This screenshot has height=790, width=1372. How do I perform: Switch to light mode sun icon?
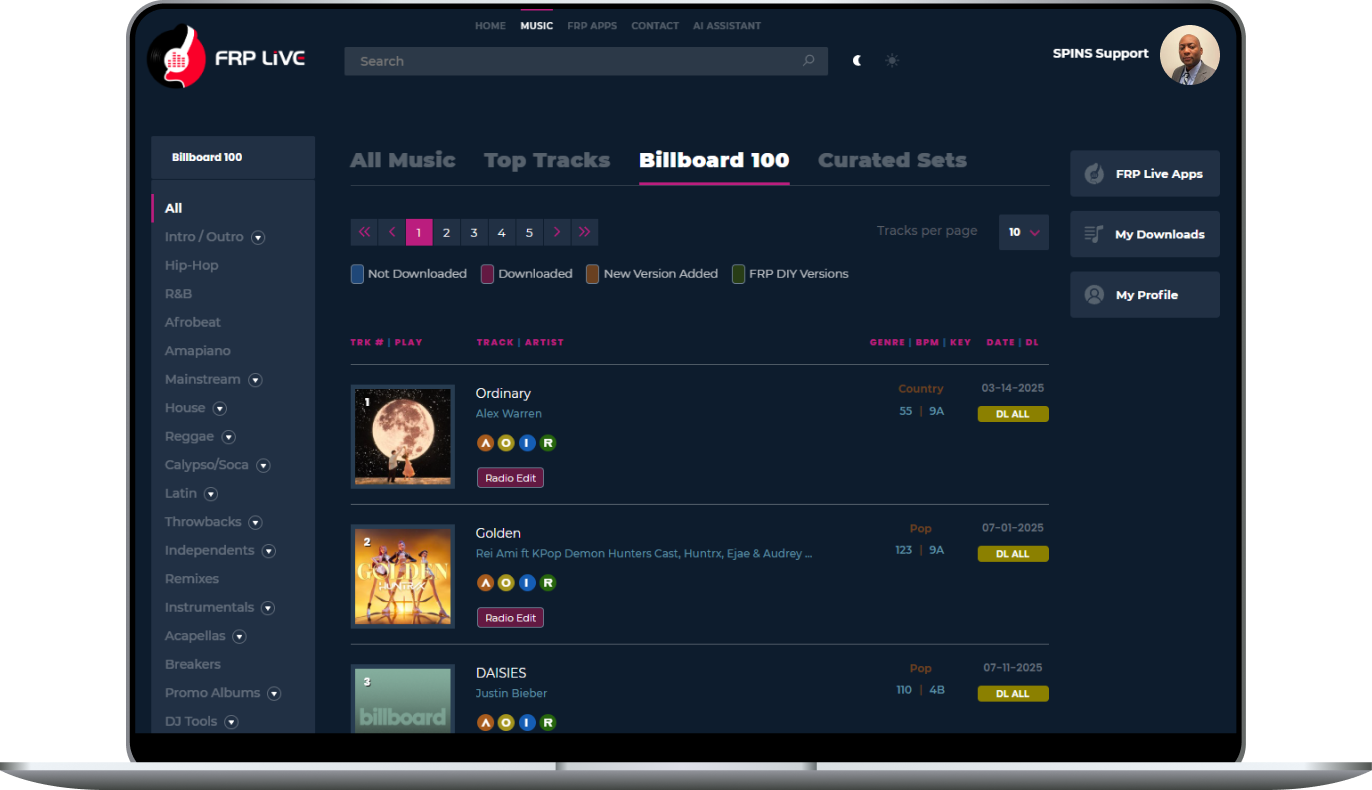[892, 61]
